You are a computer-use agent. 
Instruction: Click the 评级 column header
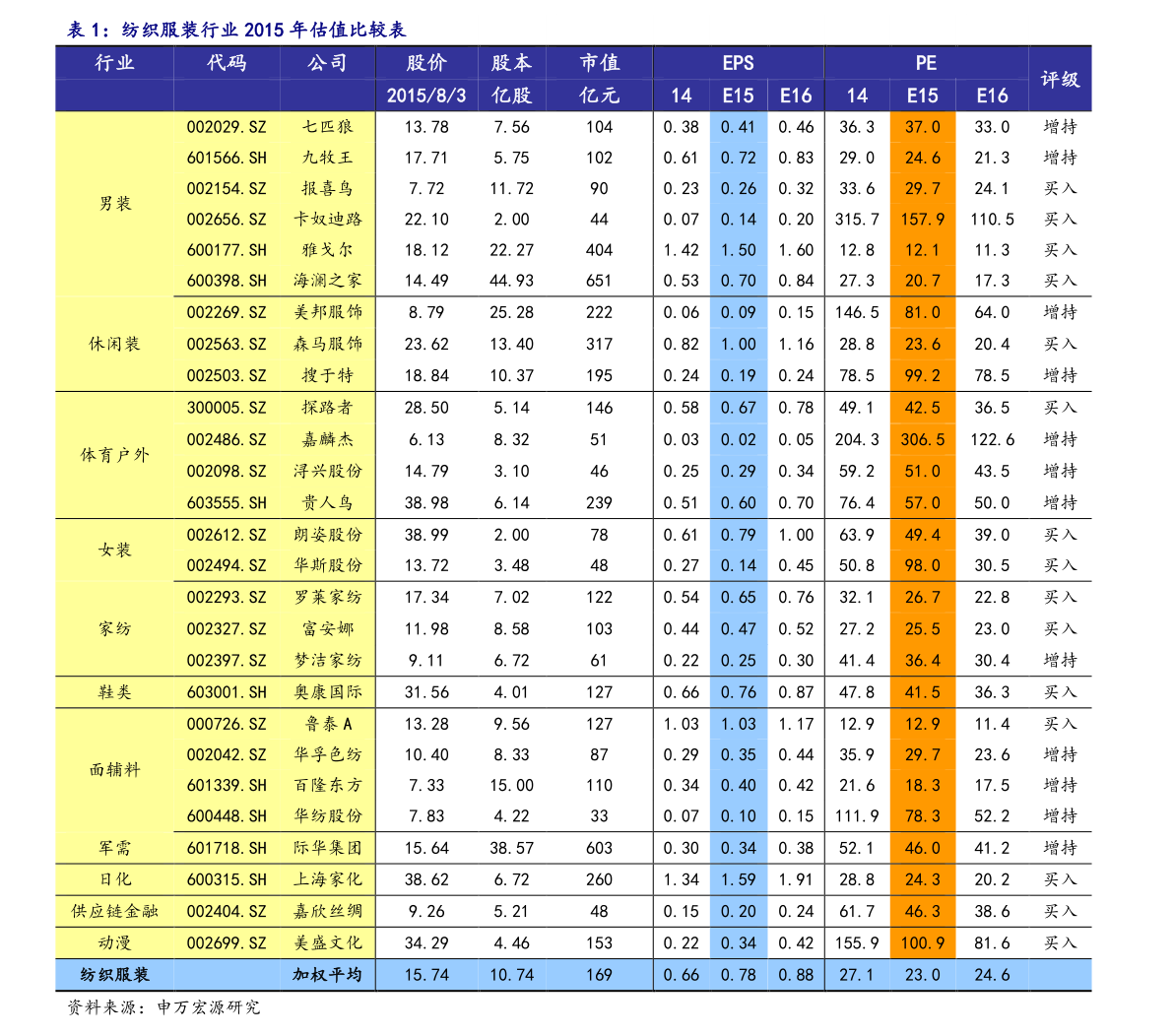(x=1060, y=80)
